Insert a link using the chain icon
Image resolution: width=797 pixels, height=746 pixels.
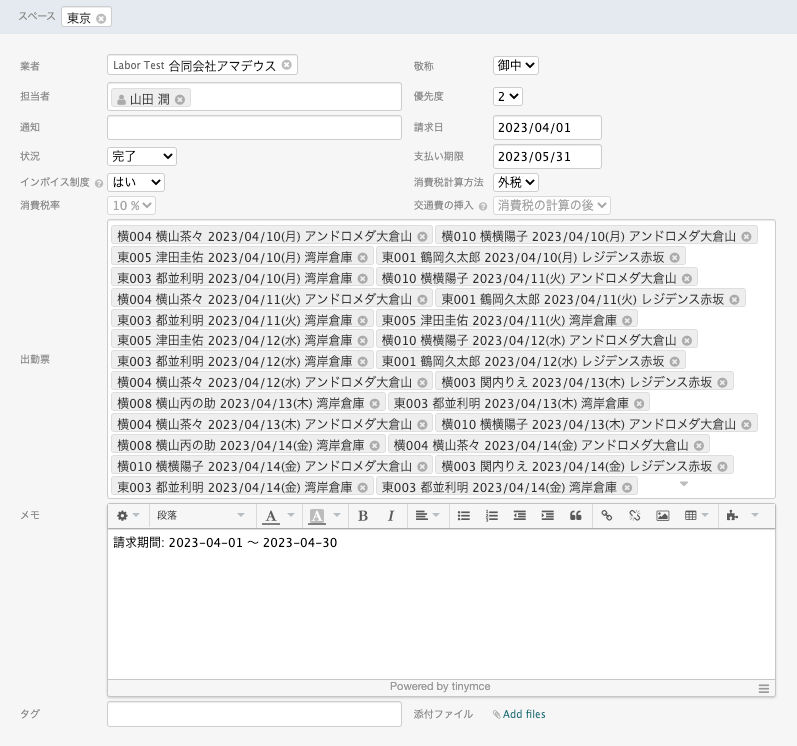click(x=606, y=516)
